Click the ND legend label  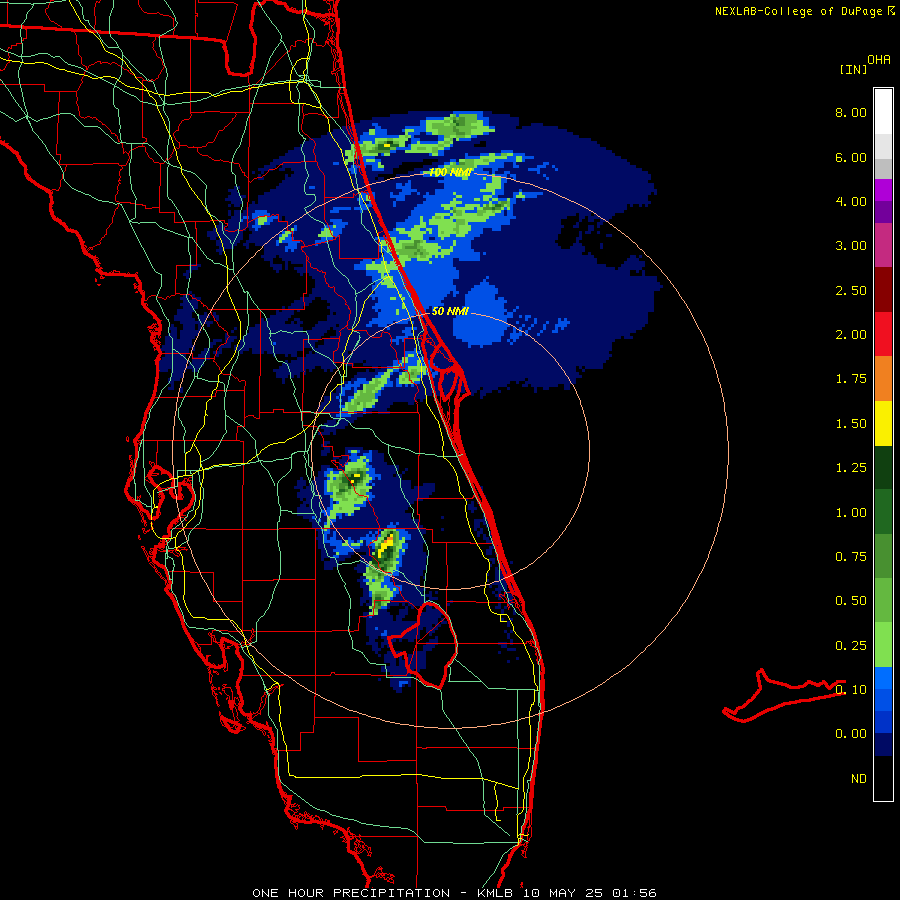click(859, 779)
